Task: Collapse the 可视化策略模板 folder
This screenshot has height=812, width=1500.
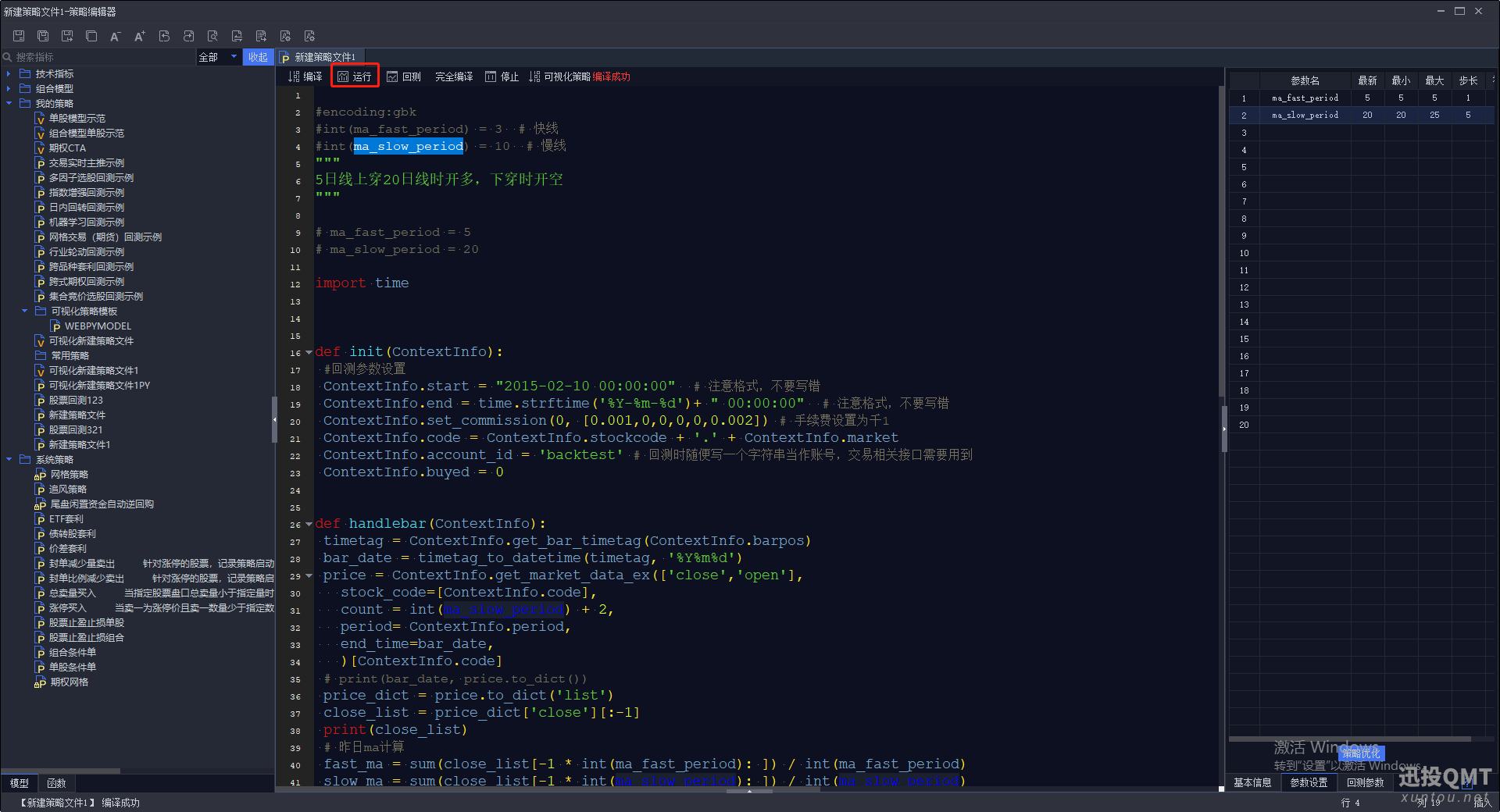Action: click(24, 311)
